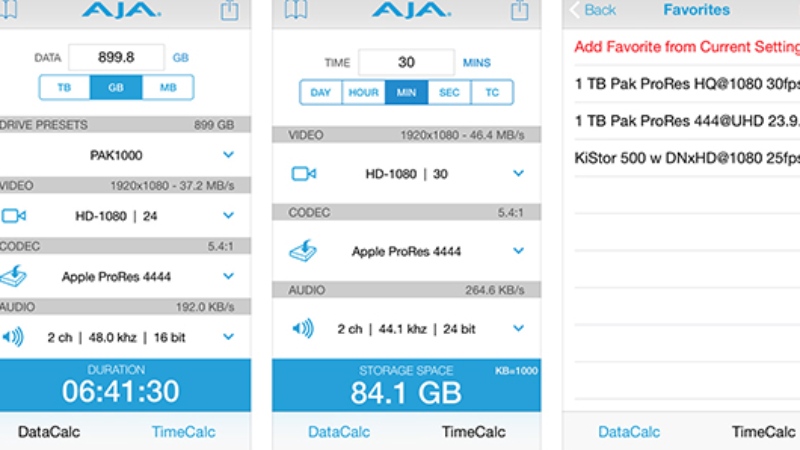Tap the camera icon beside HD-1080 | 30

point(304,174)
